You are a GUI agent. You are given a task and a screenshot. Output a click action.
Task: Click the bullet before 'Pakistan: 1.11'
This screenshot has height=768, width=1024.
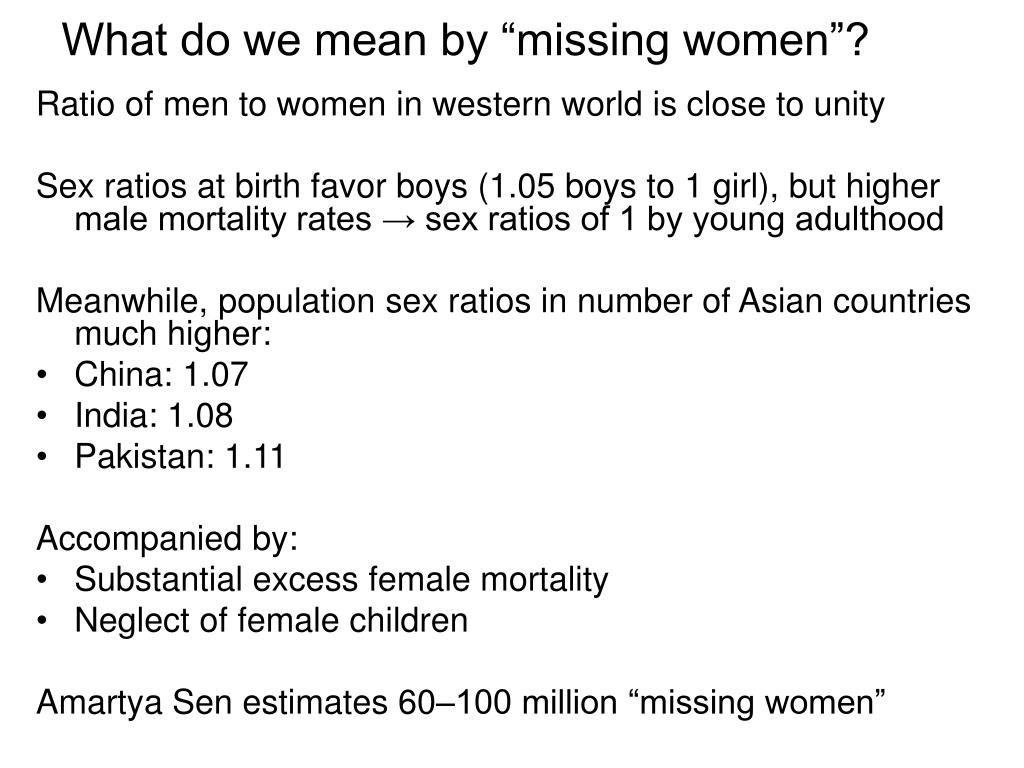click(42, 457)
